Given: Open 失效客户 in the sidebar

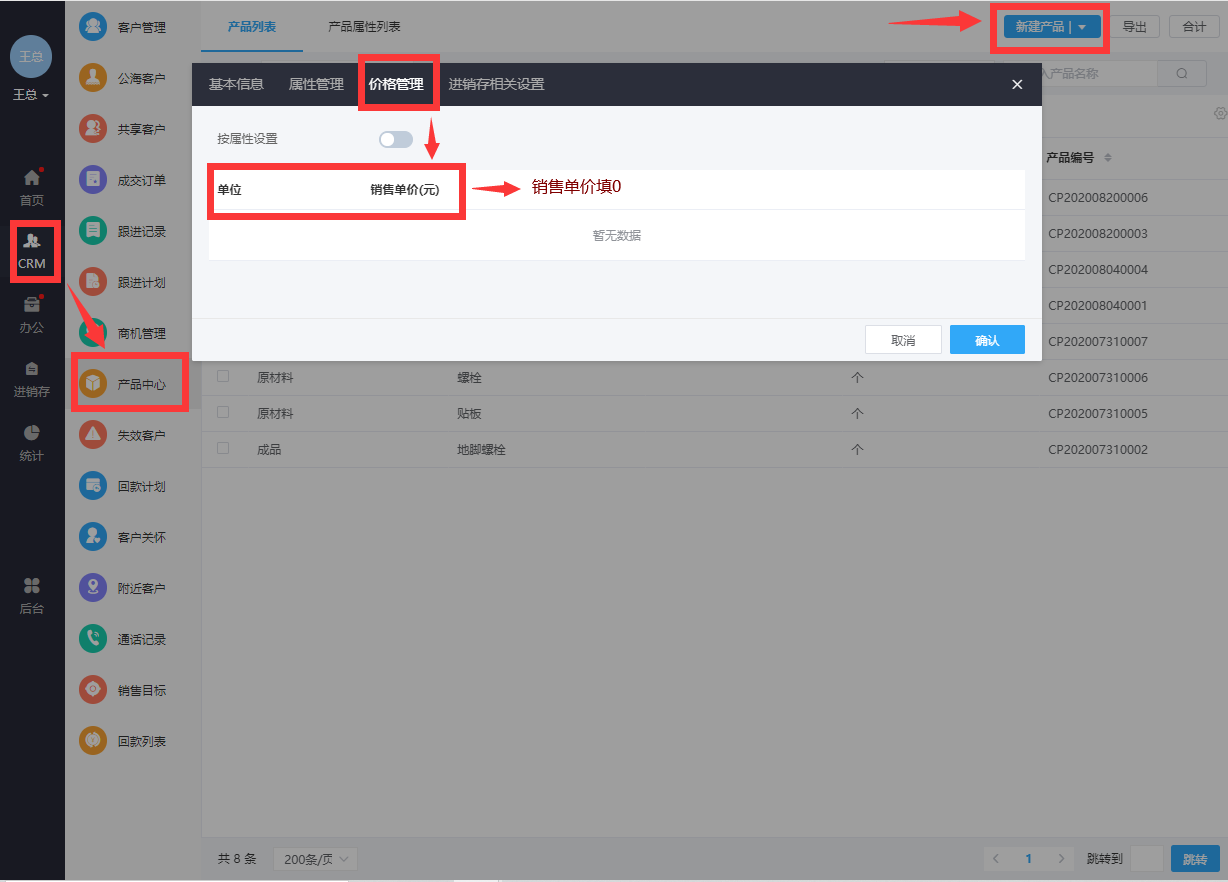Looking at the screenshot, I should click(122, 435).
